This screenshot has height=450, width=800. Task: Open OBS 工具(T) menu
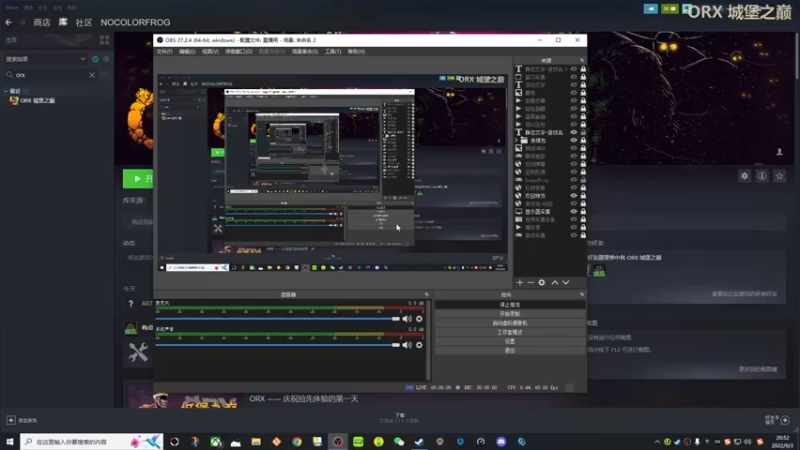(x=333, y=52)
